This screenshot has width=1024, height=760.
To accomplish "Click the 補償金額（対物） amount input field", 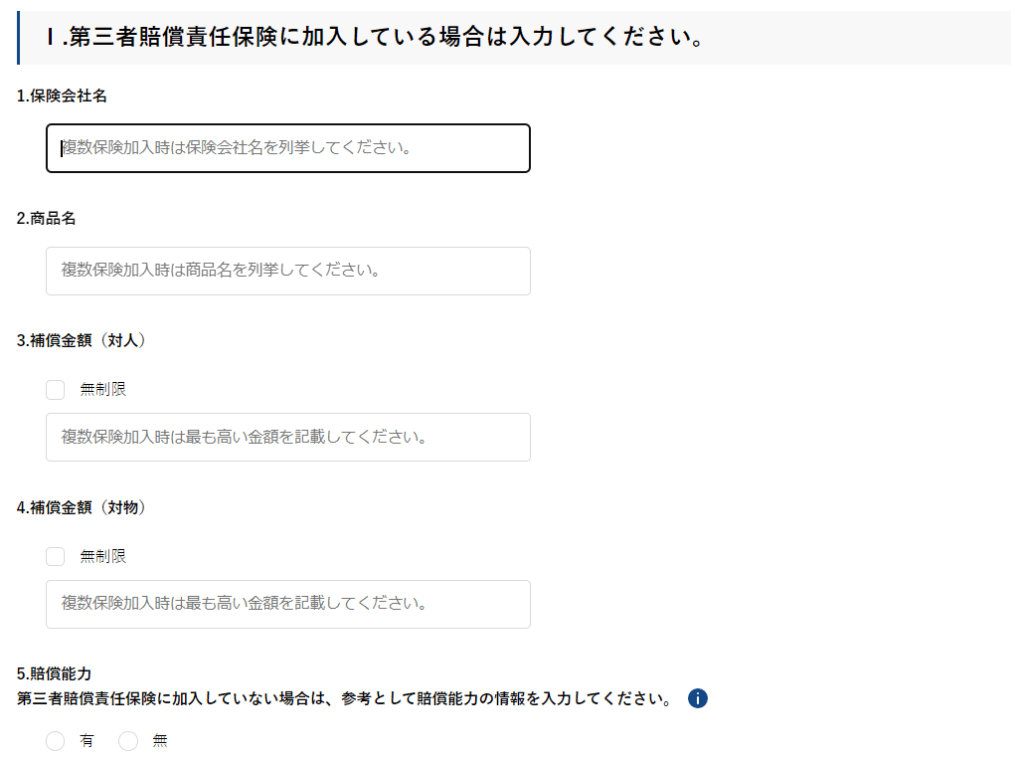I will click(x=288, y=604).
